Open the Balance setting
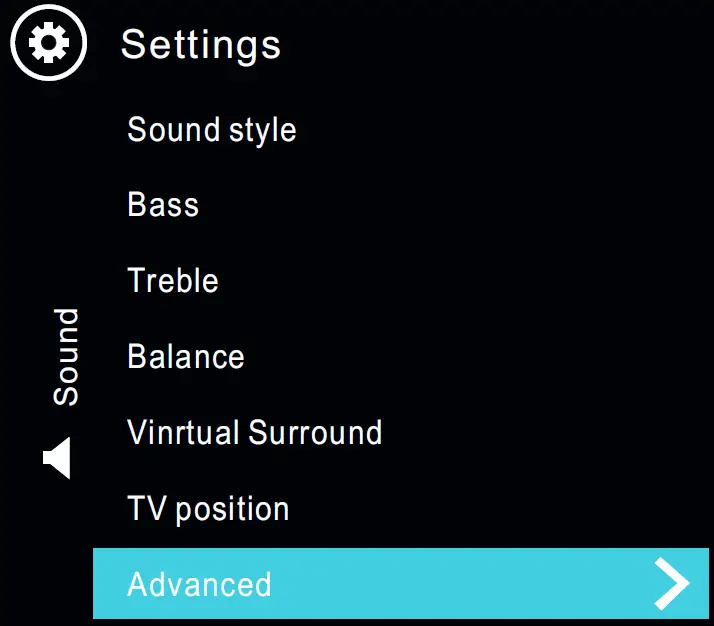The image size is (714, 626). point(186,357)
